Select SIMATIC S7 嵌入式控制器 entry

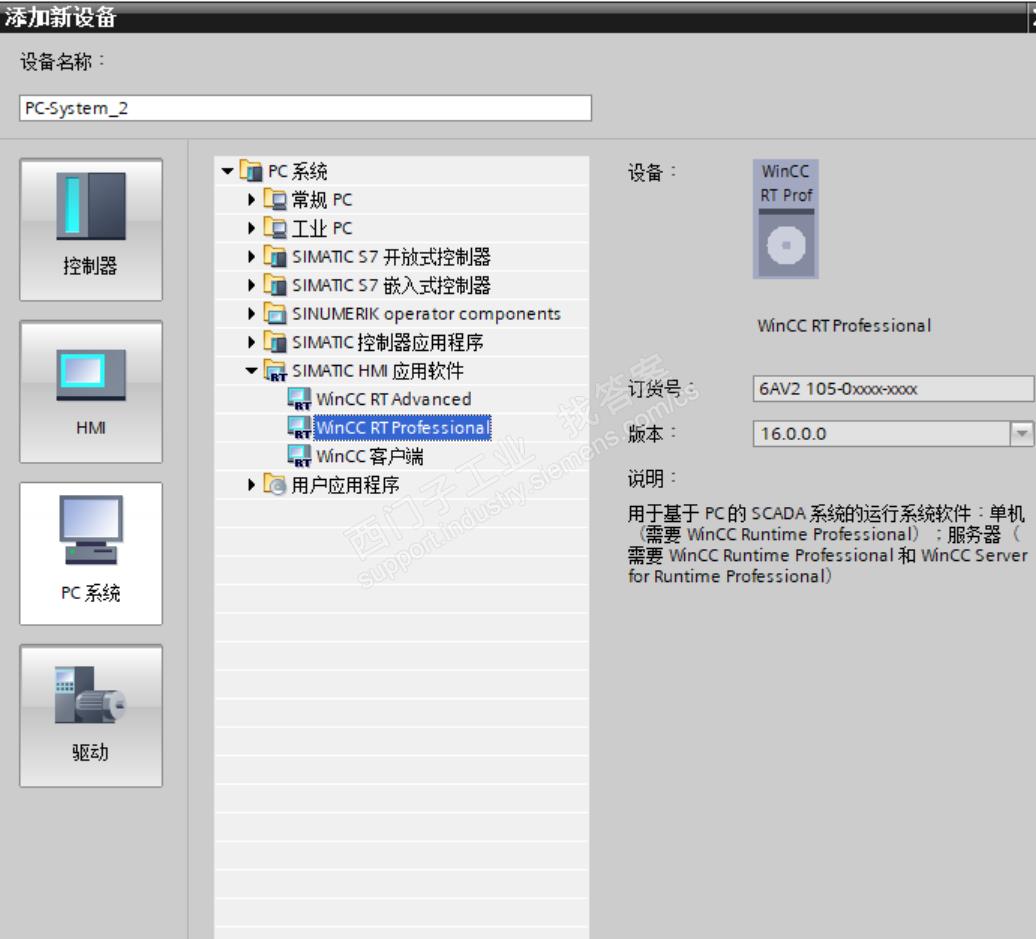click(391, 285)
